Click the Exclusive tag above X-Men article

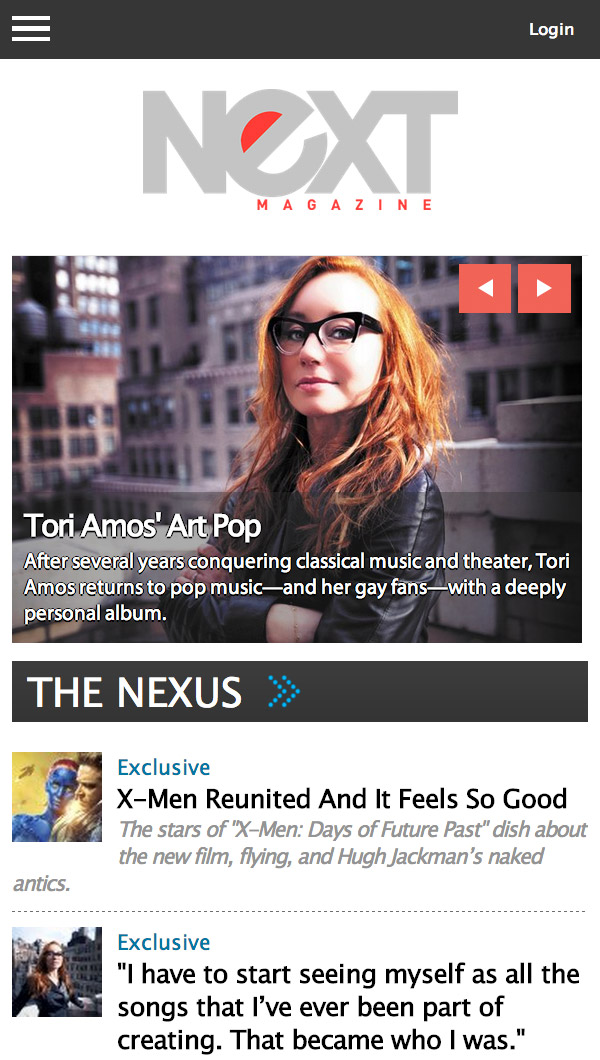tap(164, 767)
